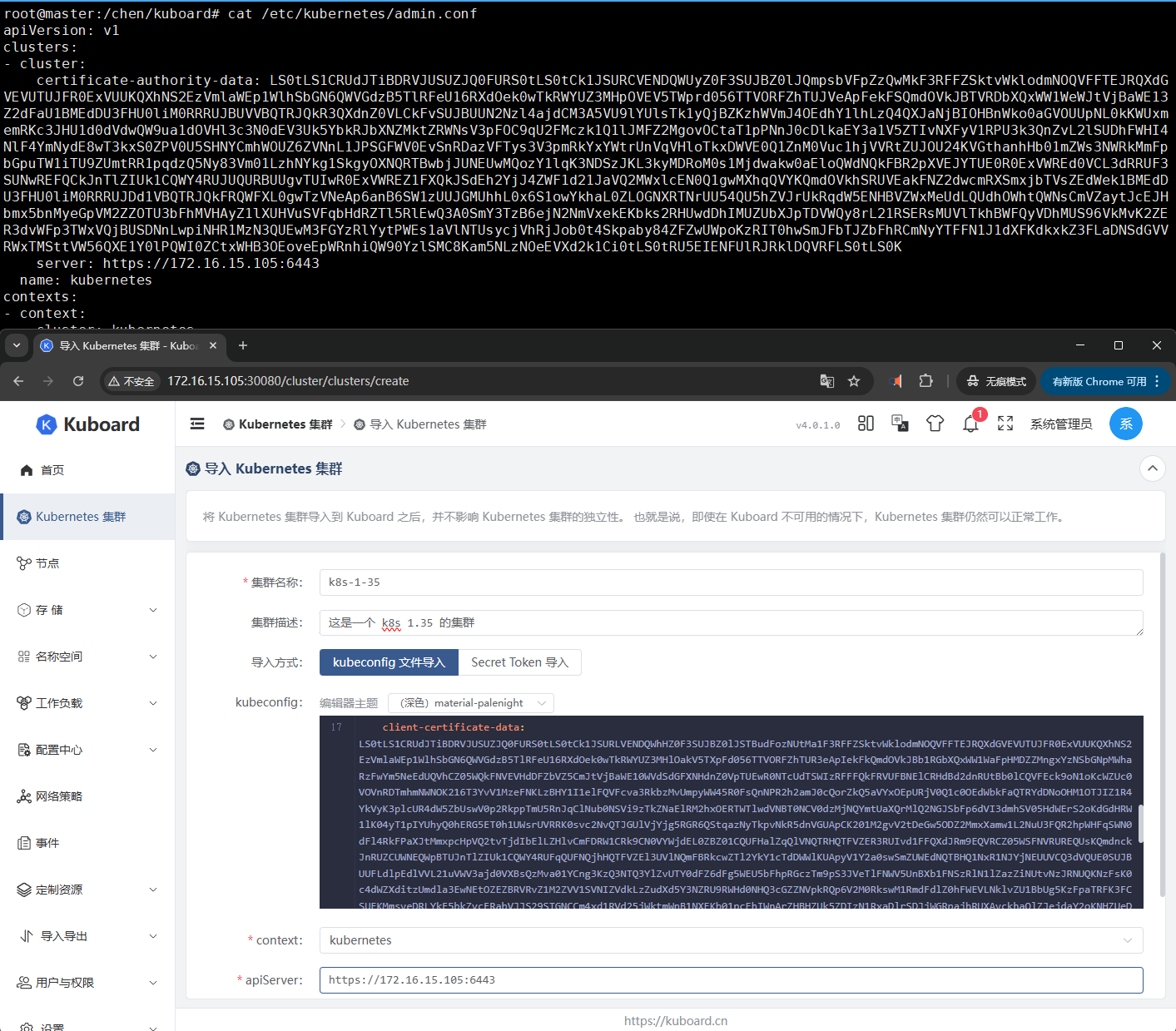Select Secret Token 导入 import mode
This screenshot has width=1176, height=1031.
click(519, 662)
